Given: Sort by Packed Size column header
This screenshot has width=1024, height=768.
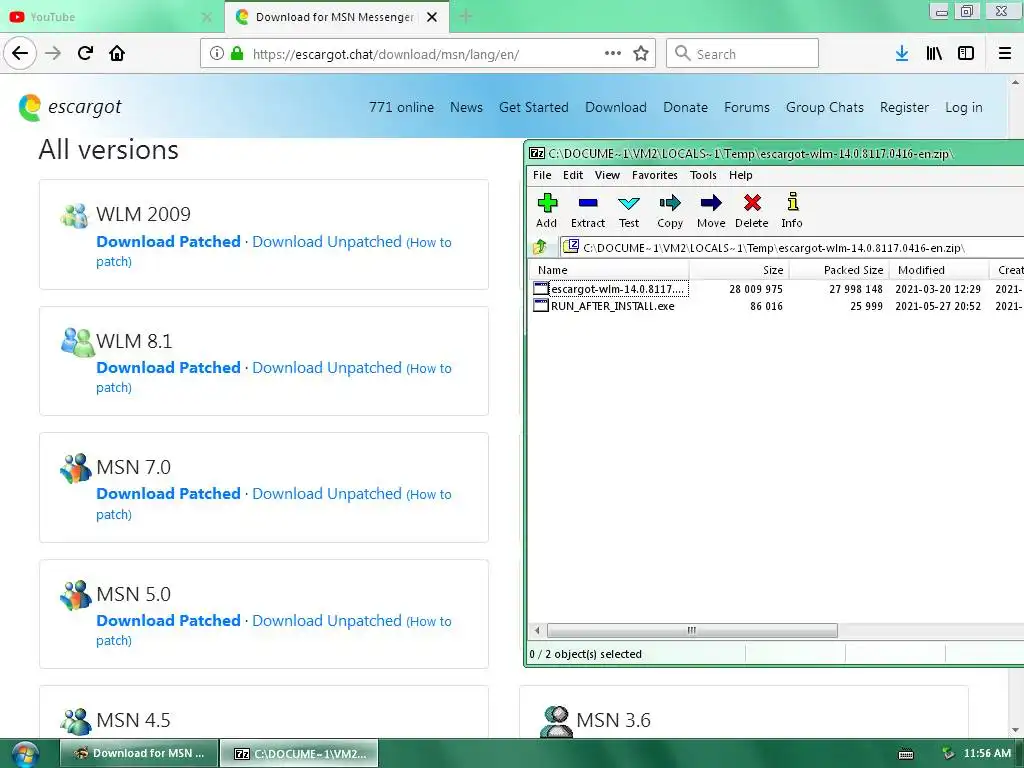Looking at the screenshot, I should (x=839, y=270).
